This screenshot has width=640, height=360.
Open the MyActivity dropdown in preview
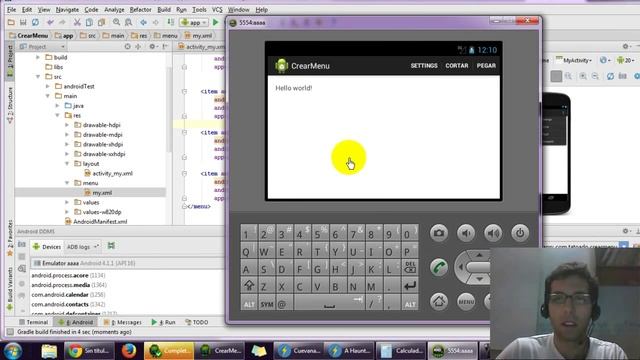click(574, 60)
